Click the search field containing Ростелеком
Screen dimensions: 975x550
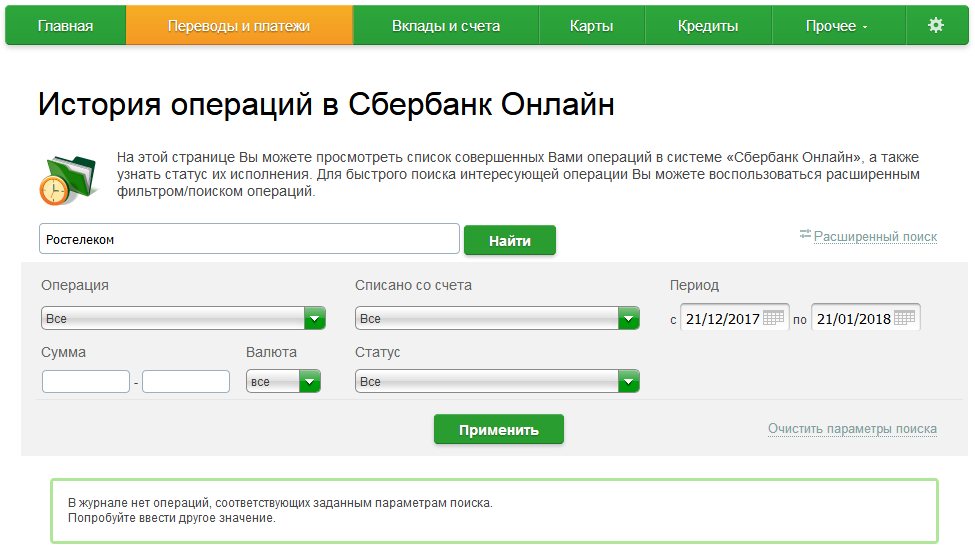pyautogui.click(x=249, y=239)
